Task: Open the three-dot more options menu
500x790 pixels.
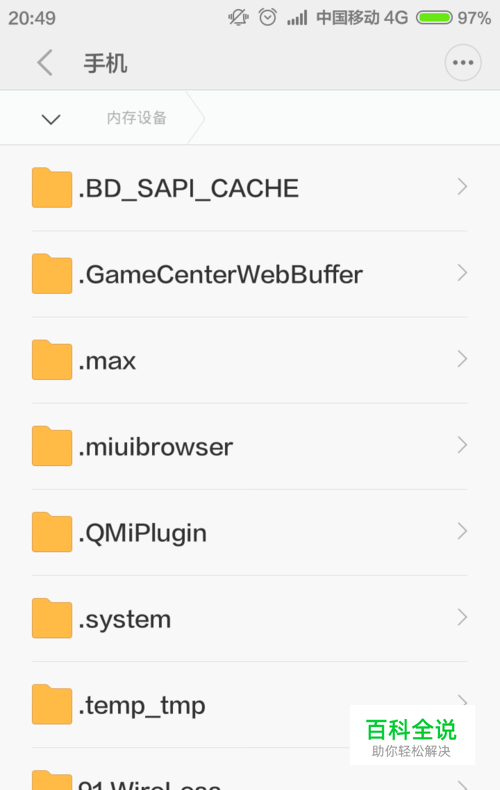Action: click(463, 62)
